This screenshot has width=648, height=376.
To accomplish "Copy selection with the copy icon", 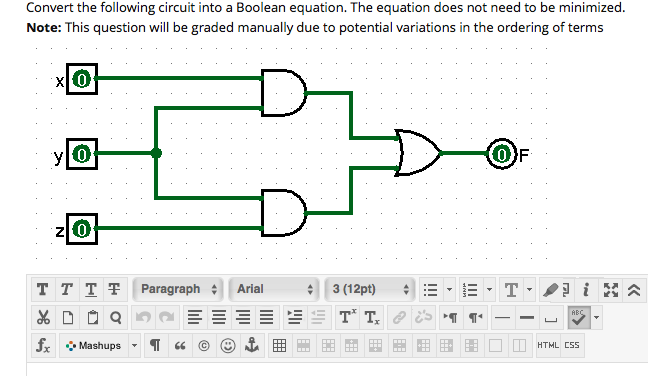I will [x=68, y=318].
